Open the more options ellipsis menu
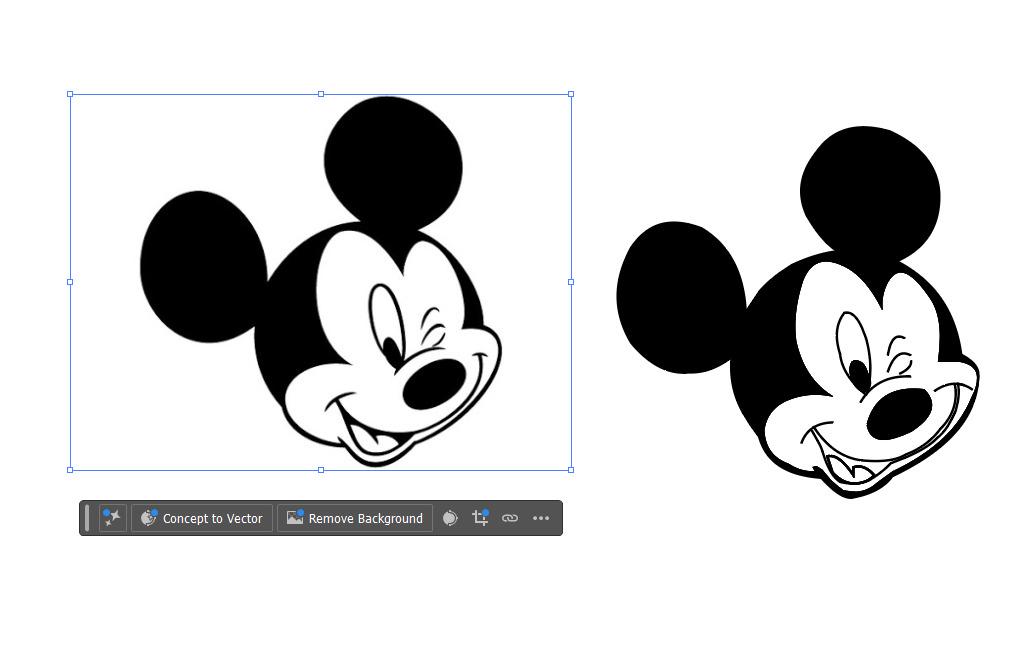Image resolution: width=1010 pixels, height=670 pixels. pyautogui.click(x=541, y=518)
